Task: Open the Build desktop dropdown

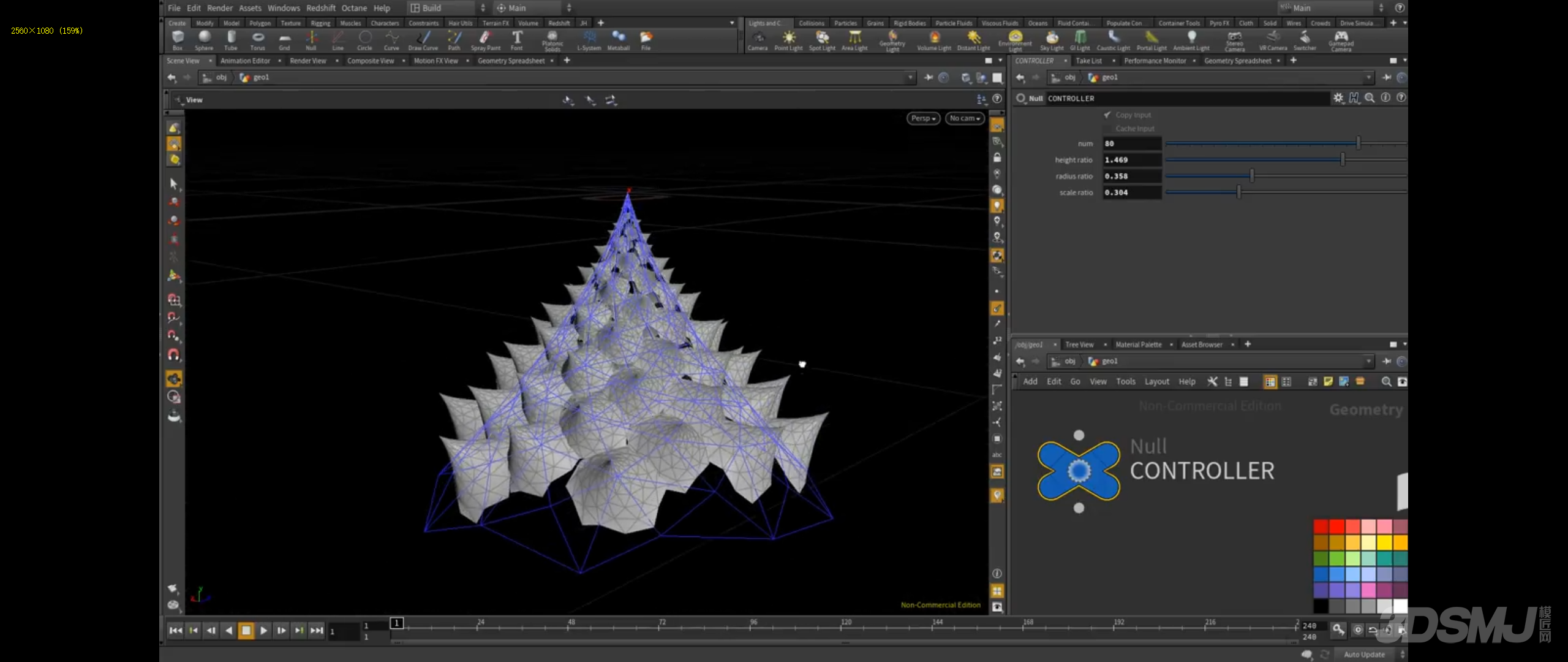Action: click(447, 8)
